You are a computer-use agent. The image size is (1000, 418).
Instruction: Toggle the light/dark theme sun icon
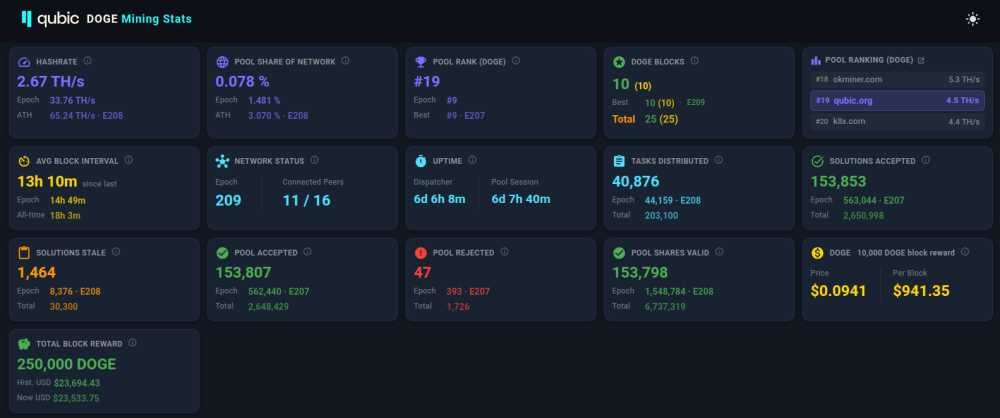(972, 19)
